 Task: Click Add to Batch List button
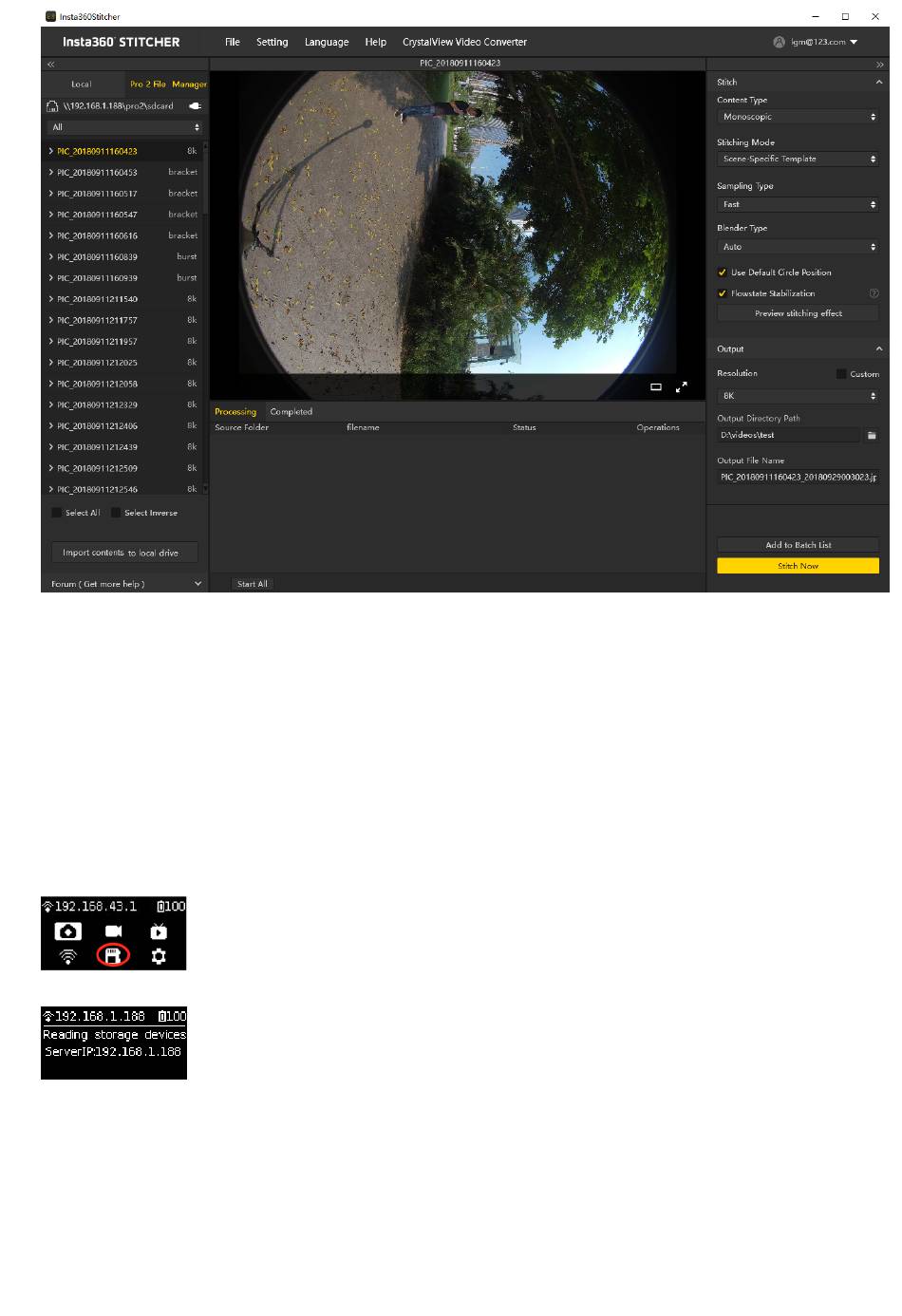pos(799,545)
